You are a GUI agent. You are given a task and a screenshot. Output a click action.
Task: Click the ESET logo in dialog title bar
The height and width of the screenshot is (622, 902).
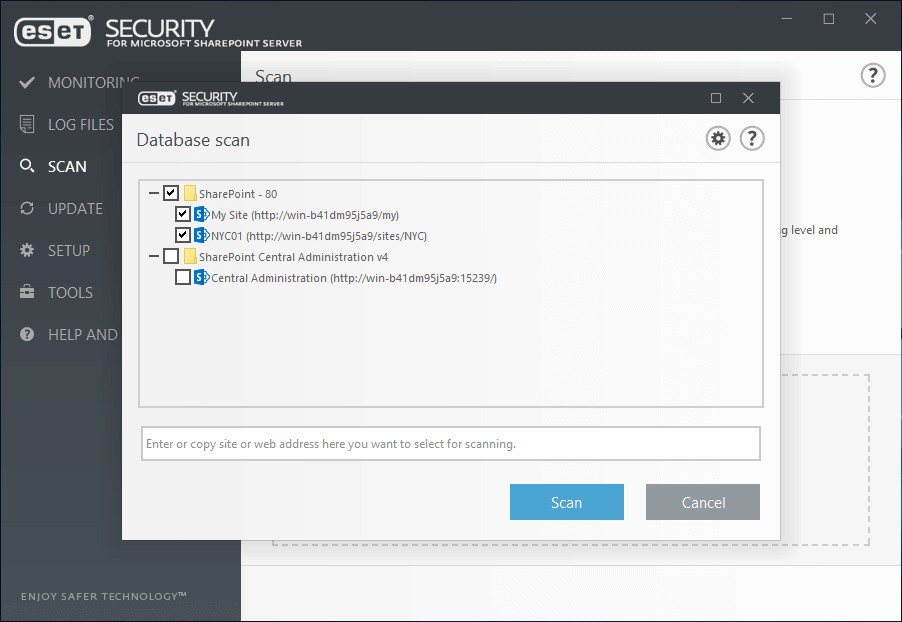click(x=157, y=98)
